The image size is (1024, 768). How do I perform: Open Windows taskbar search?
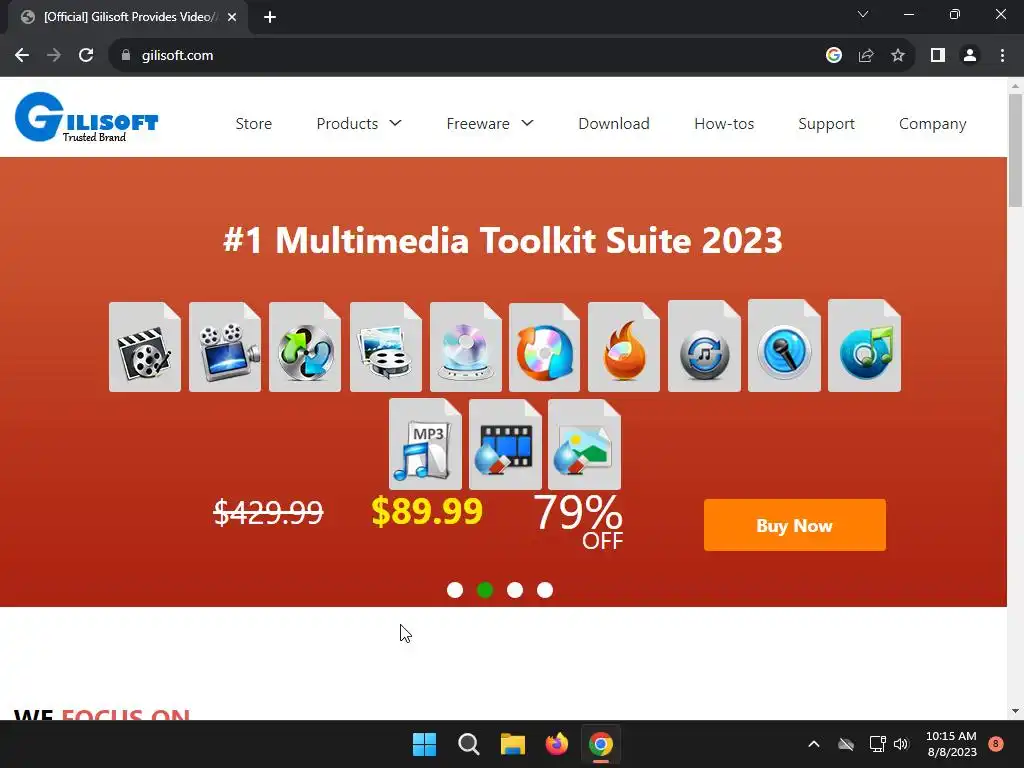(469, 744)
